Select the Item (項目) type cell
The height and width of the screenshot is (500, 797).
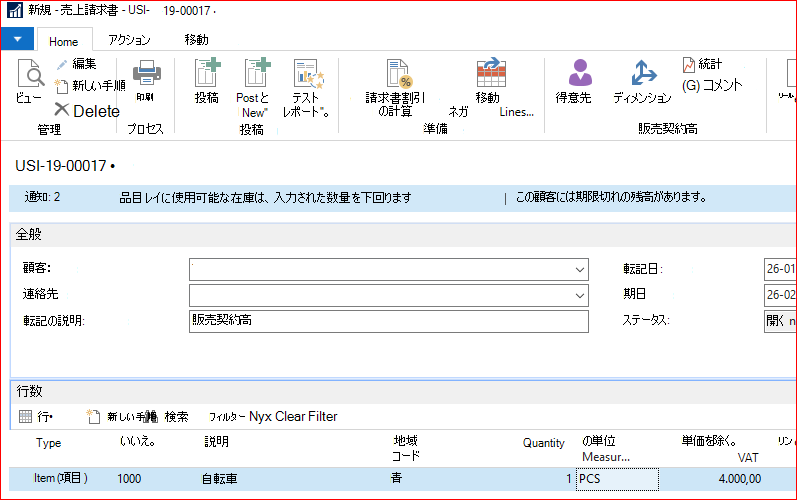(x=60, y=479)
